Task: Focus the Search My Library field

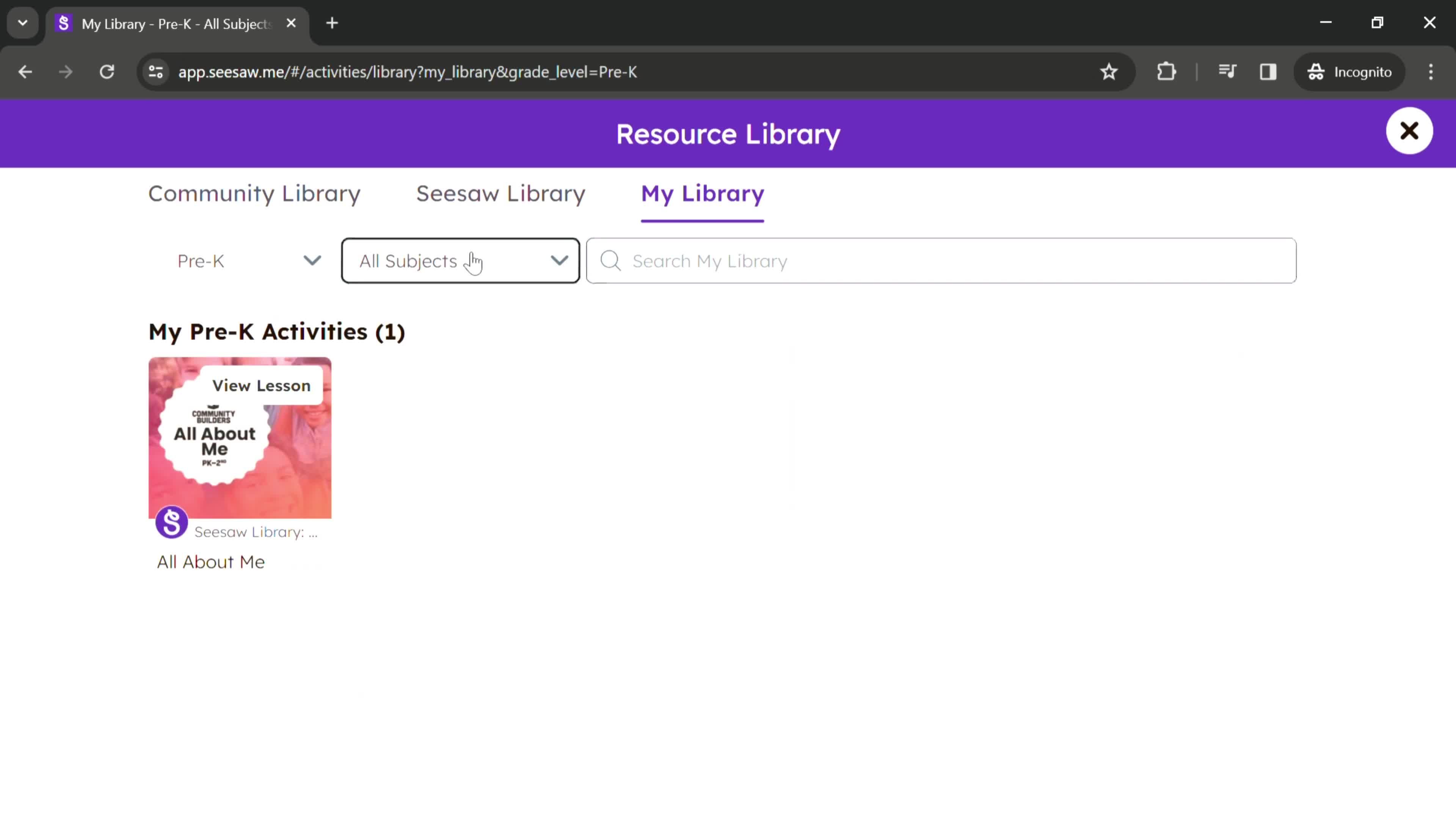Action: tap(941, 261)
